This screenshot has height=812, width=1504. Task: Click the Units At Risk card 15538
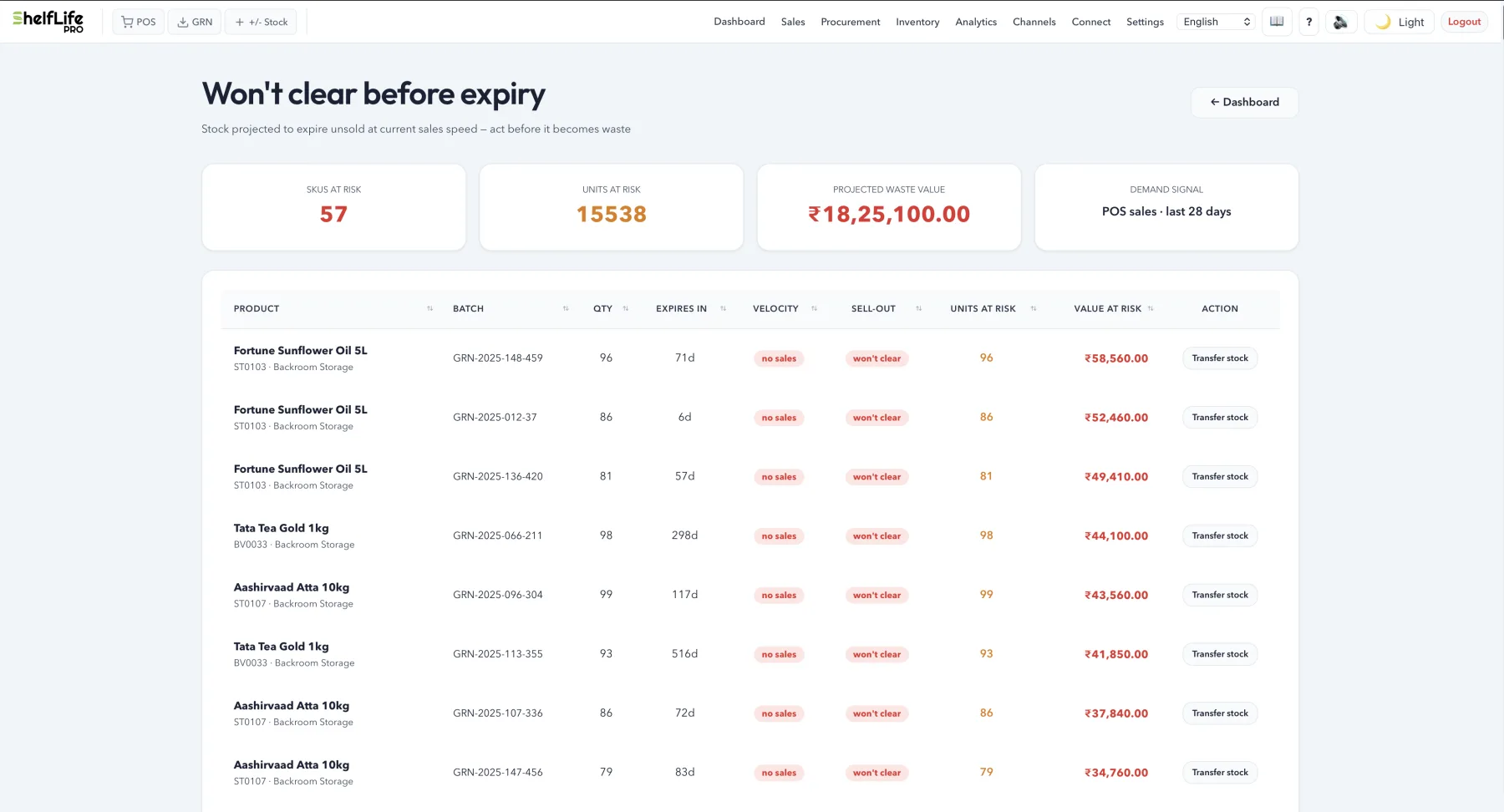point(612,207)
